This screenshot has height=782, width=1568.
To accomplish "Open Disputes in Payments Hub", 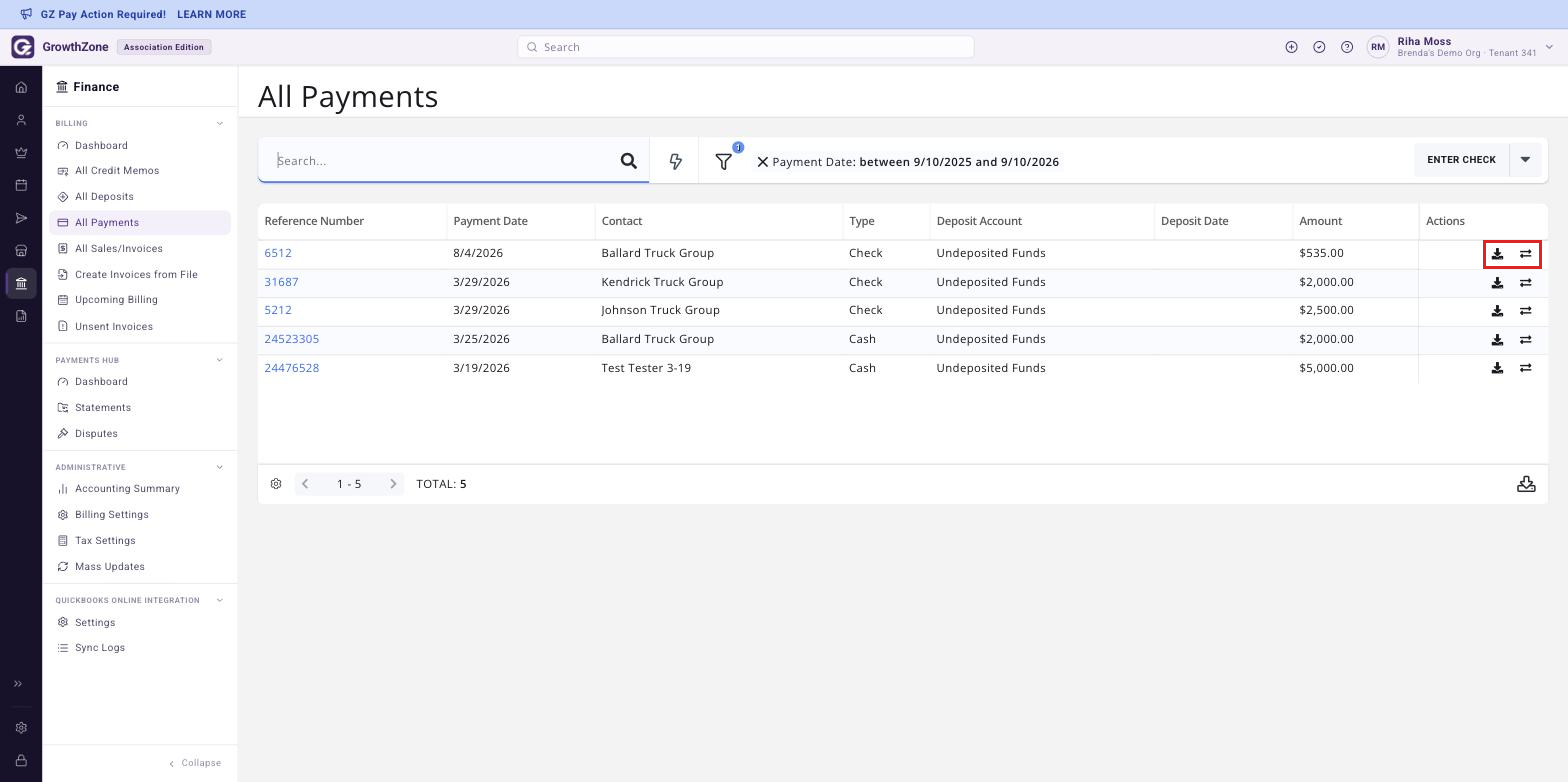I will coord(96,434).
